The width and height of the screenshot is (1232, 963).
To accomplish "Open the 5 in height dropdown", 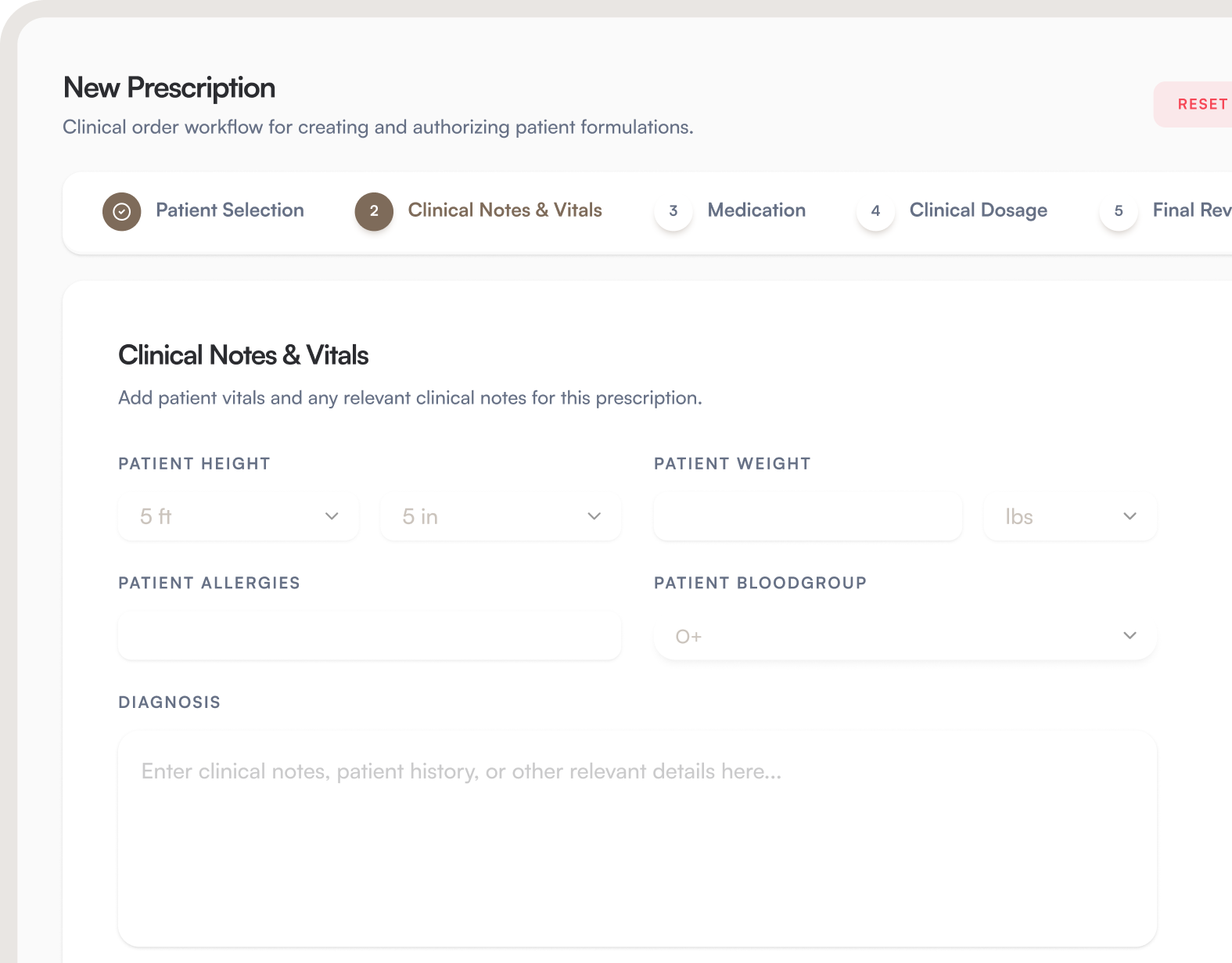I will click(x=501, y=516).
